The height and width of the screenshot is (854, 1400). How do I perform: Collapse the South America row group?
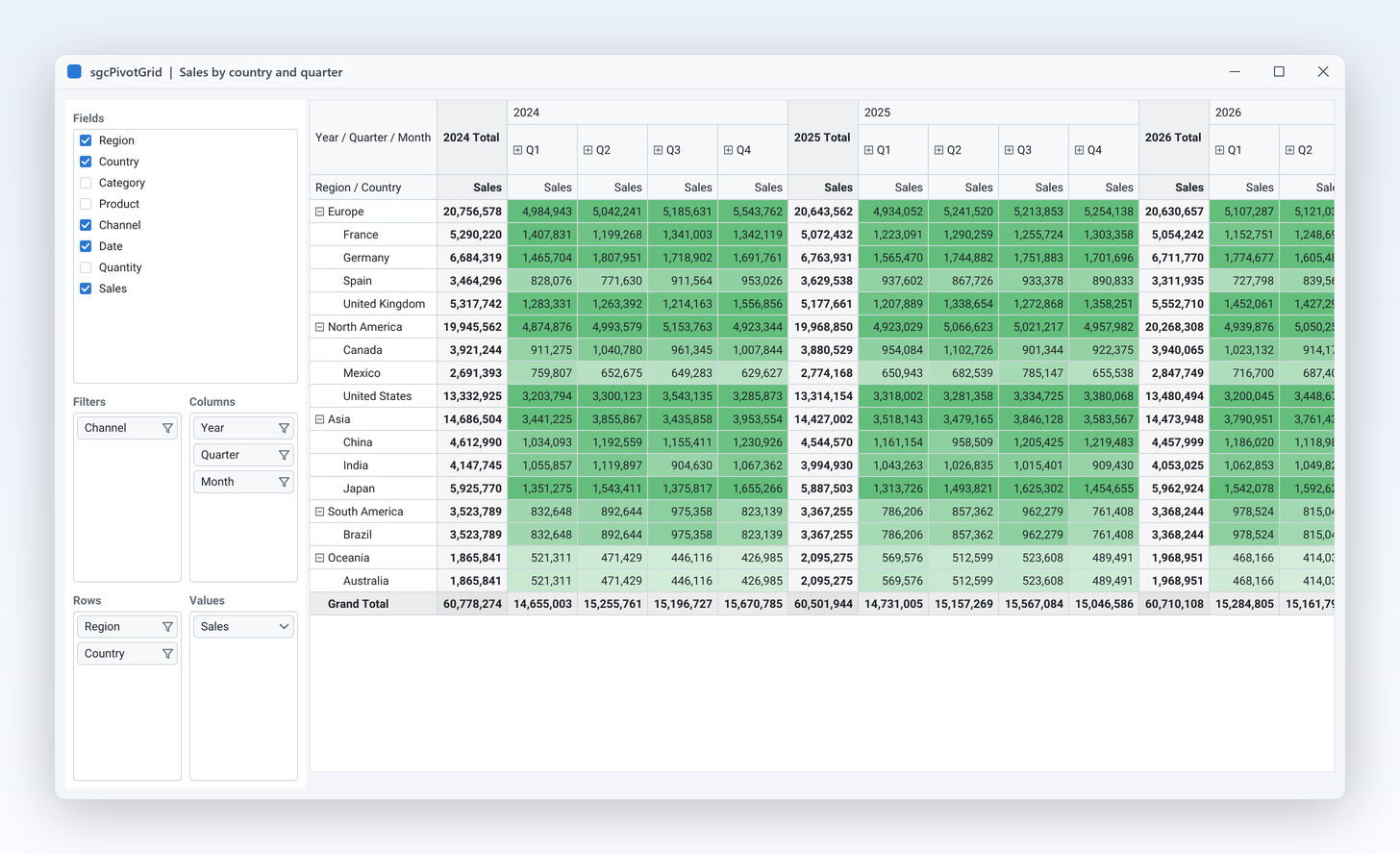pyautogui.click(x=320, y=512)
